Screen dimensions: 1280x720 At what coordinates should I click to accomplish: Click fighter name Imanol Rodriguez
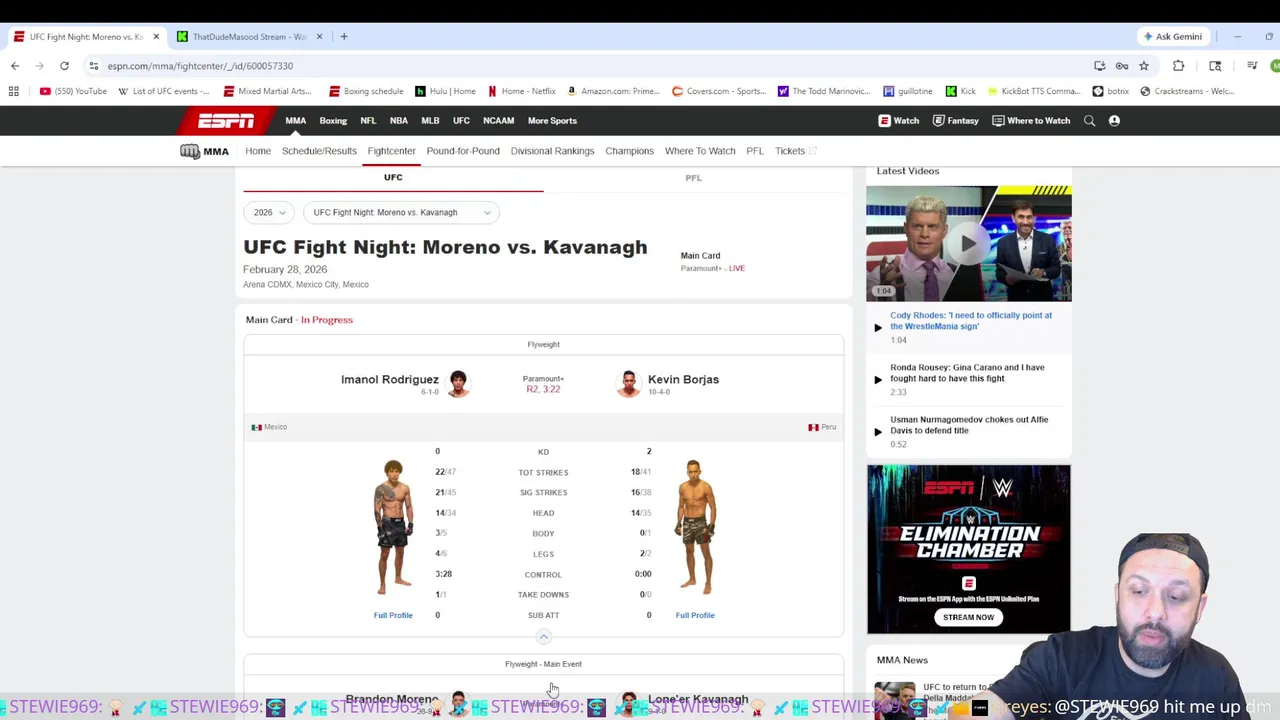coord(390,380)
